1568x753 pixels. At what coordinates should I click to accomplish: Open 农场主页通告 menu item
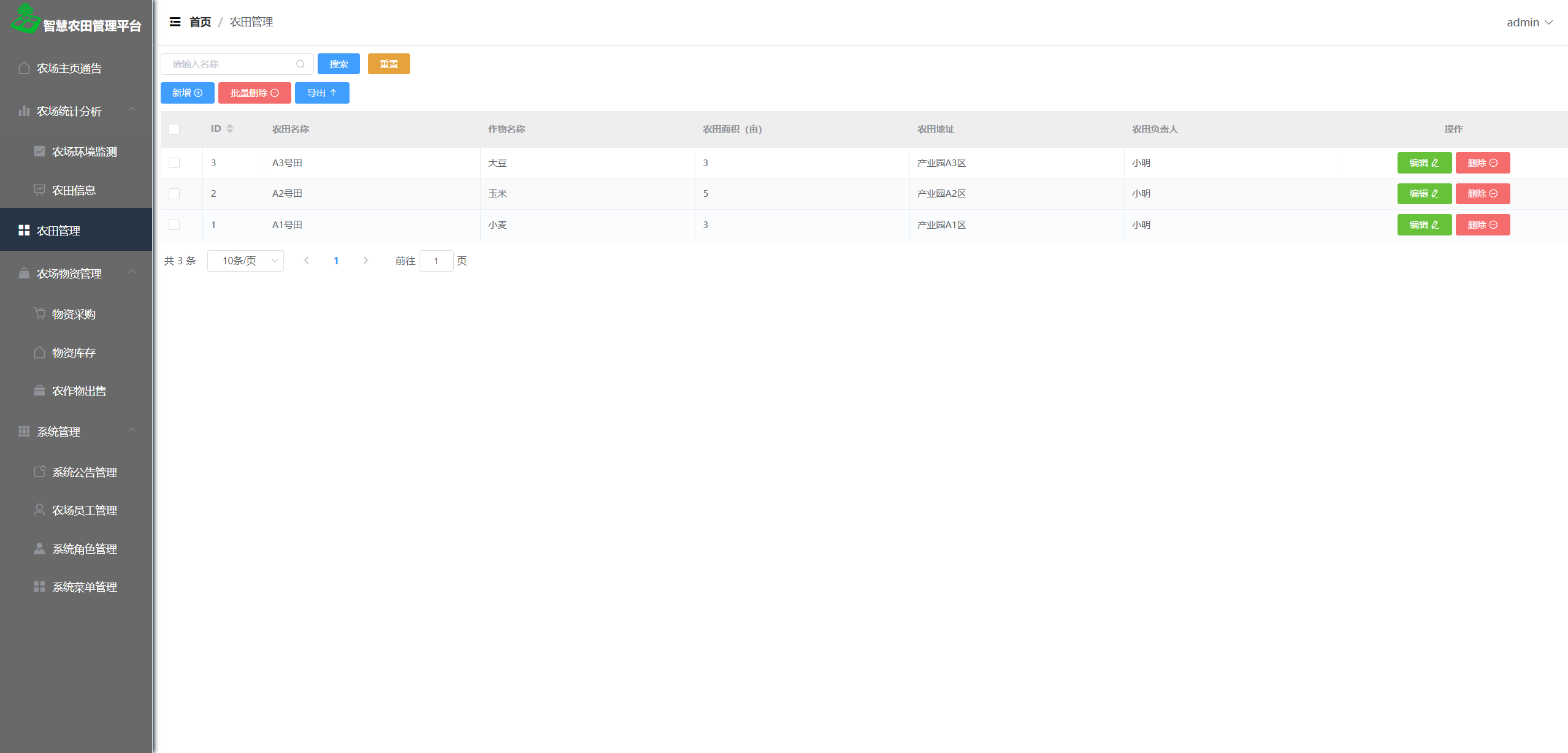click(x=69, y=68)
